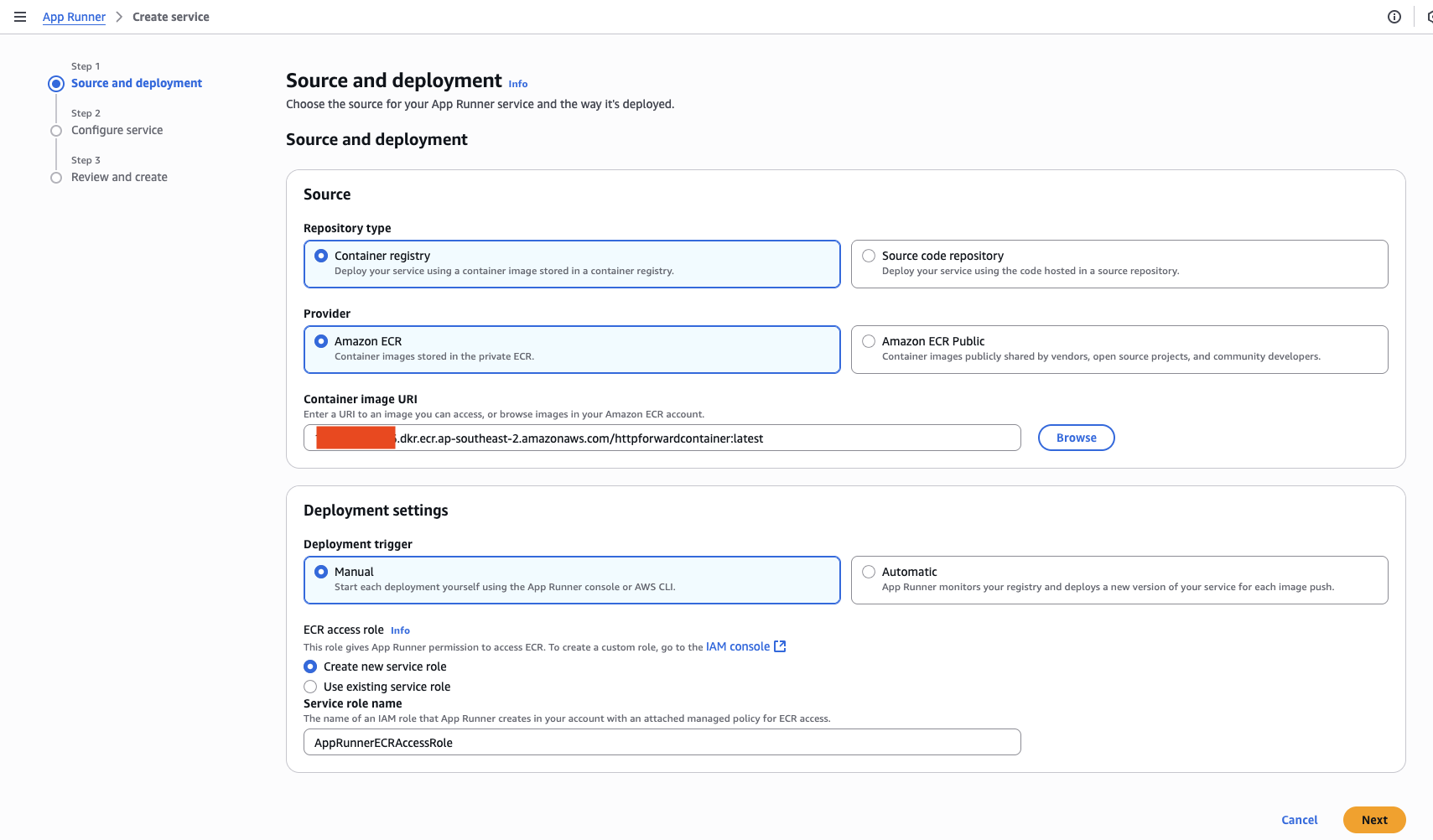The image size is (1433, 840).
Task: Select Create new service role
Action: point(310,666)
